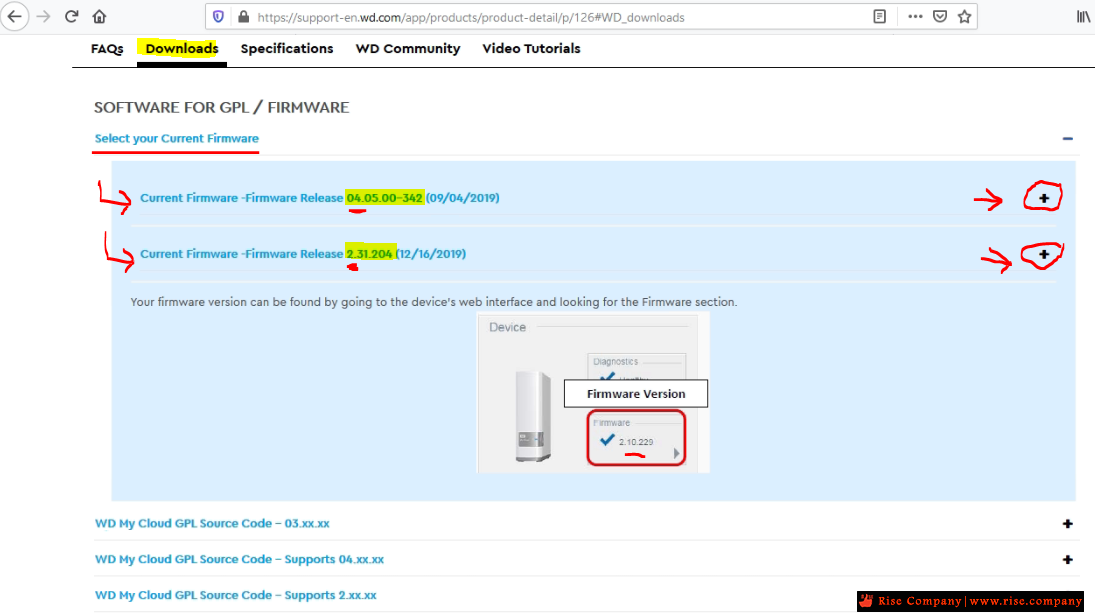This screenshot has height=615, width=1095.
Task: Click Select your Current Firmware heading
Action: pos(177,138)
